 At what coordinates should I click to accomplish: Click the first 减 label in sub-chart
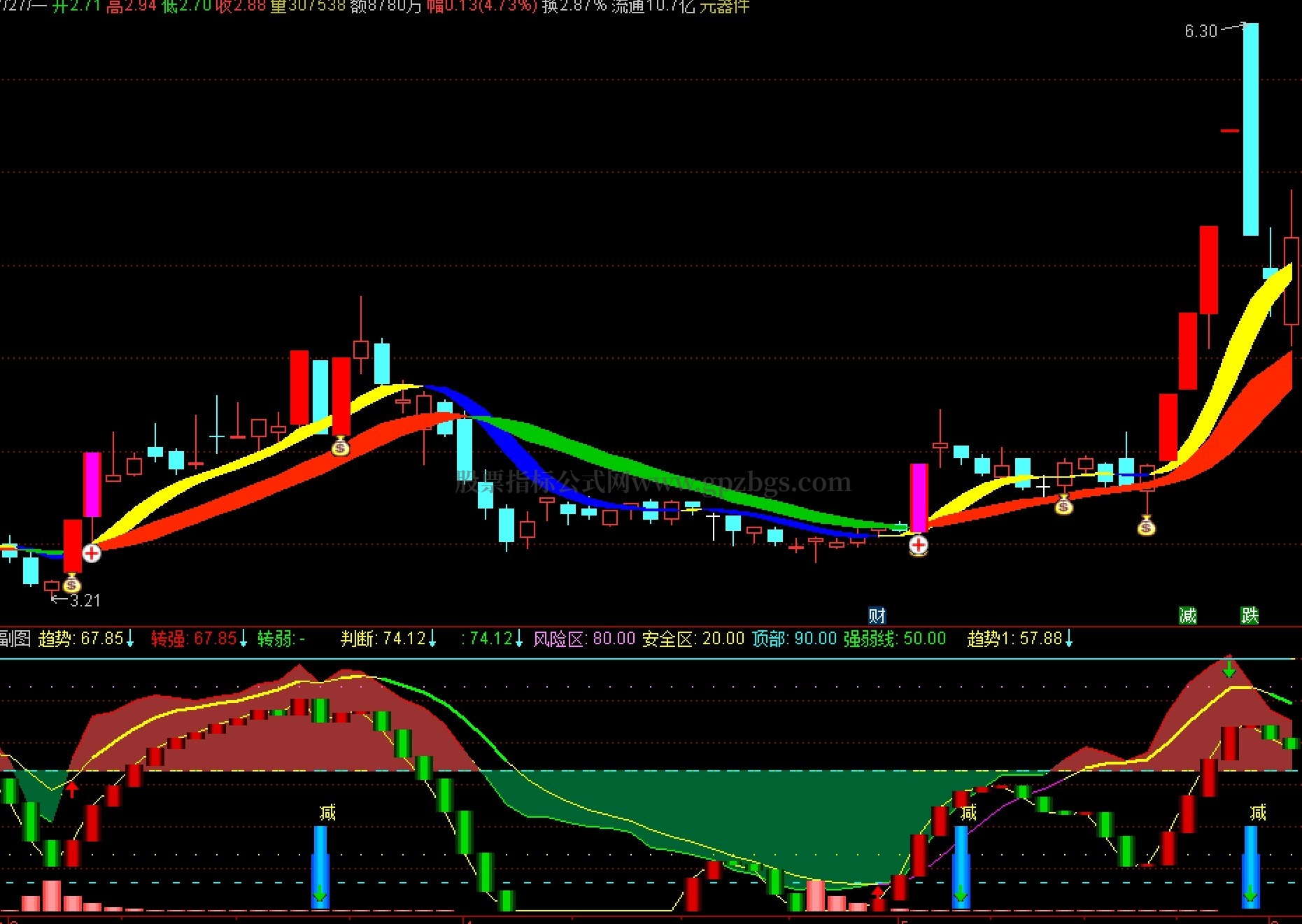point(327,813)
